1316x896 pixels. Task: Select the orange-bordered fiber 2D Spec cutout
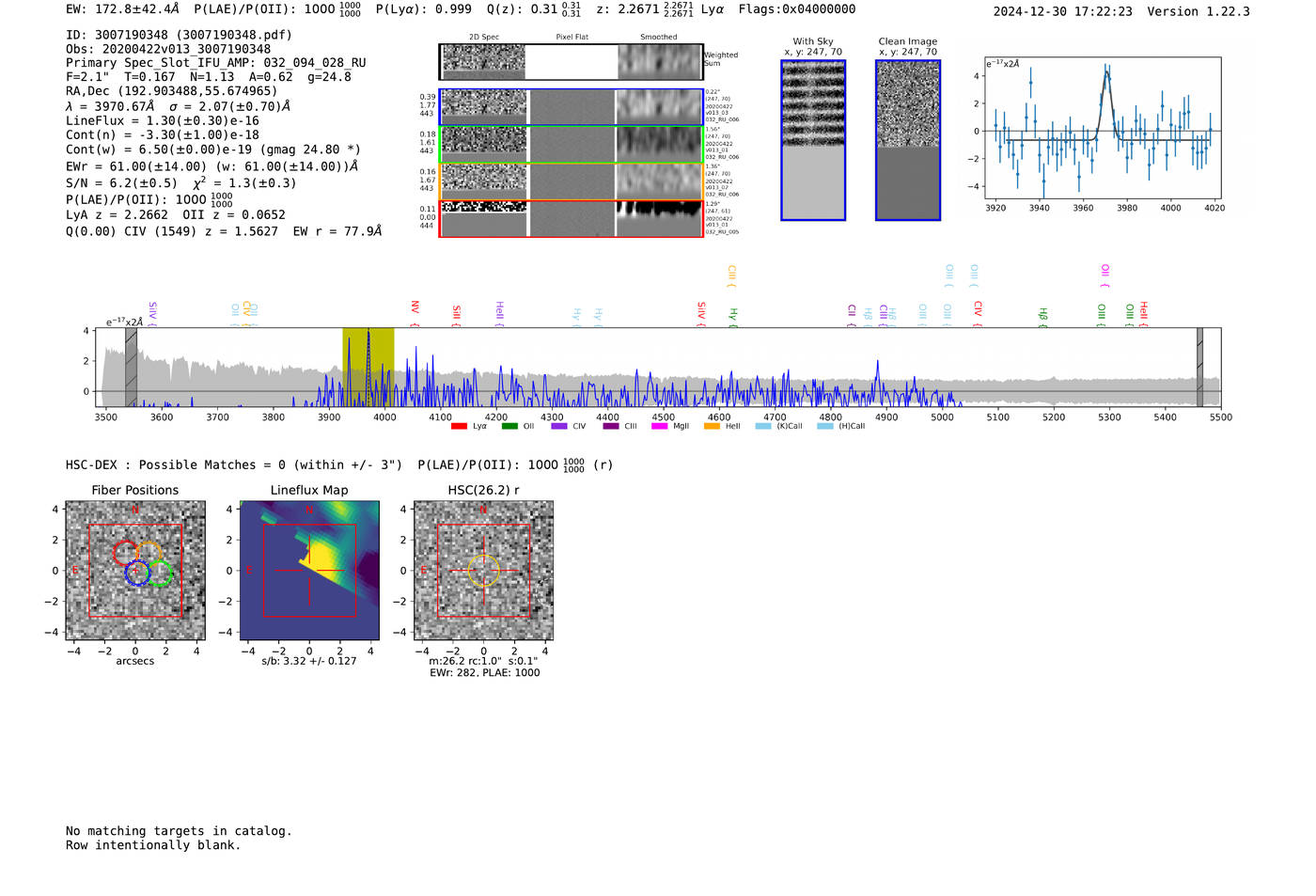point(484,181)
